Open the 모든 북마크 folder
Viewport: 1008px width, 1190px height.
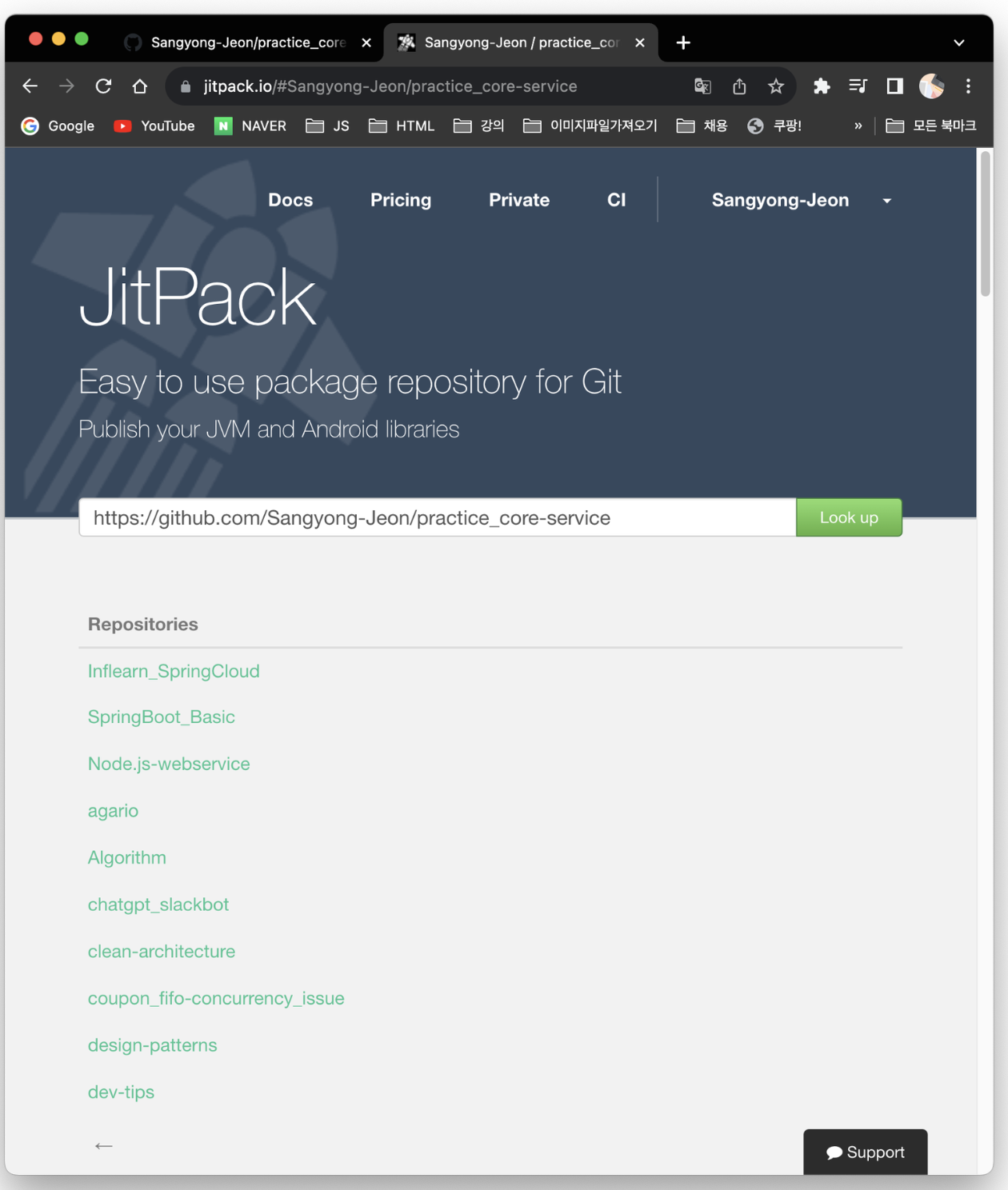tap(931, 126)
